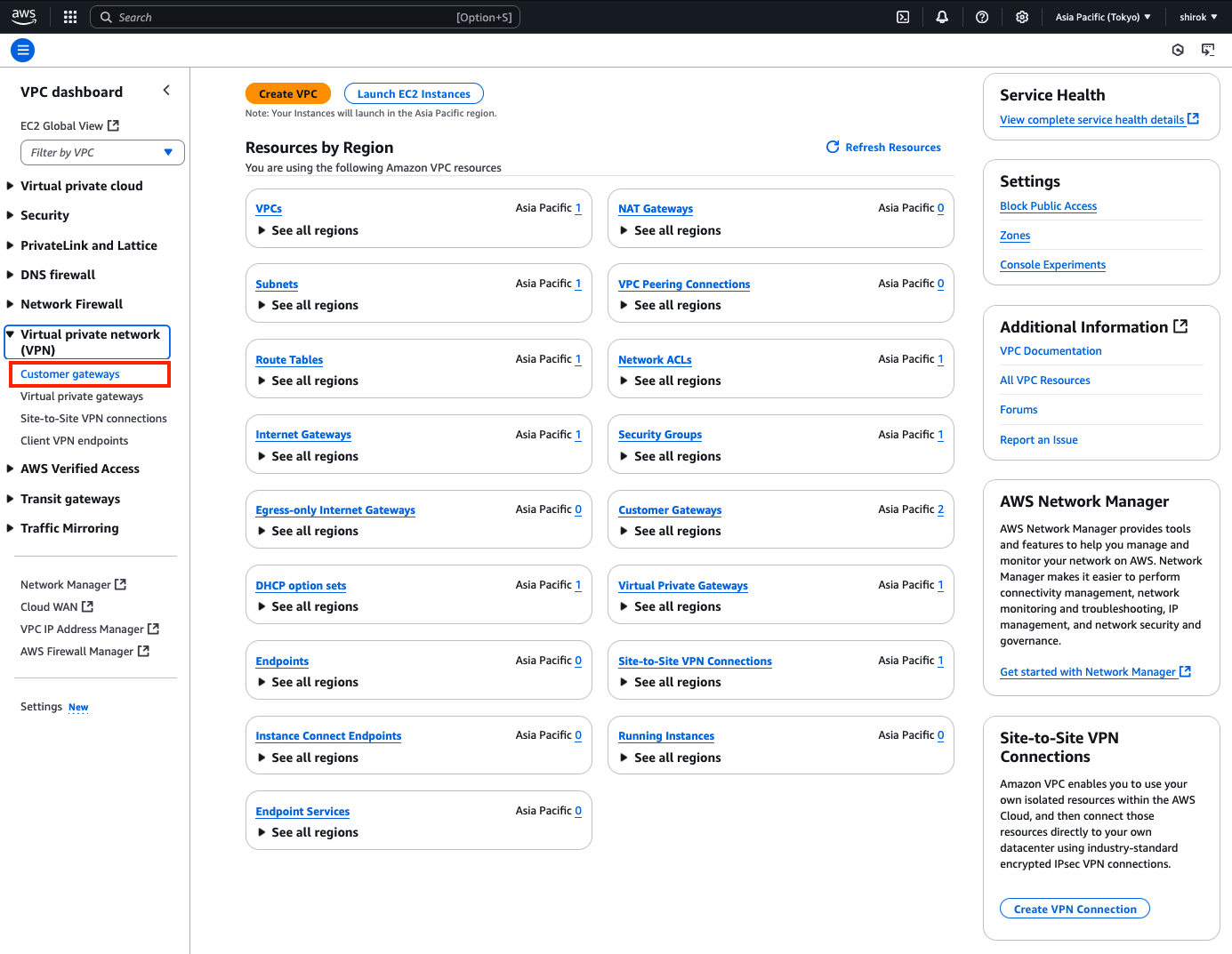Open the Subnets resource link
Screen dimensions: 1232x954
277,285
